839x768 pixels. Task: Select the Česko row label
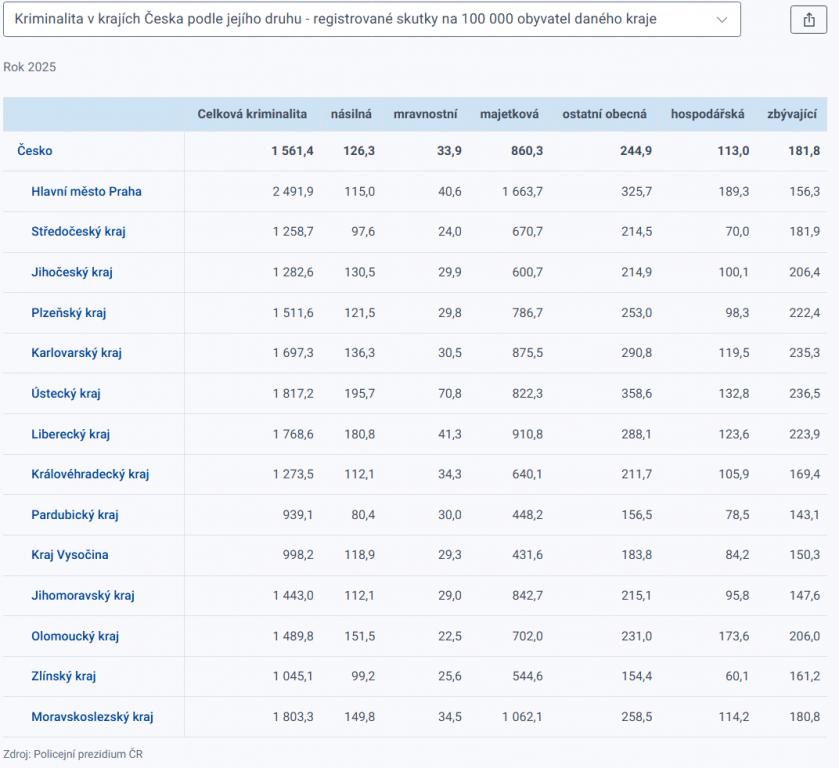35,150
